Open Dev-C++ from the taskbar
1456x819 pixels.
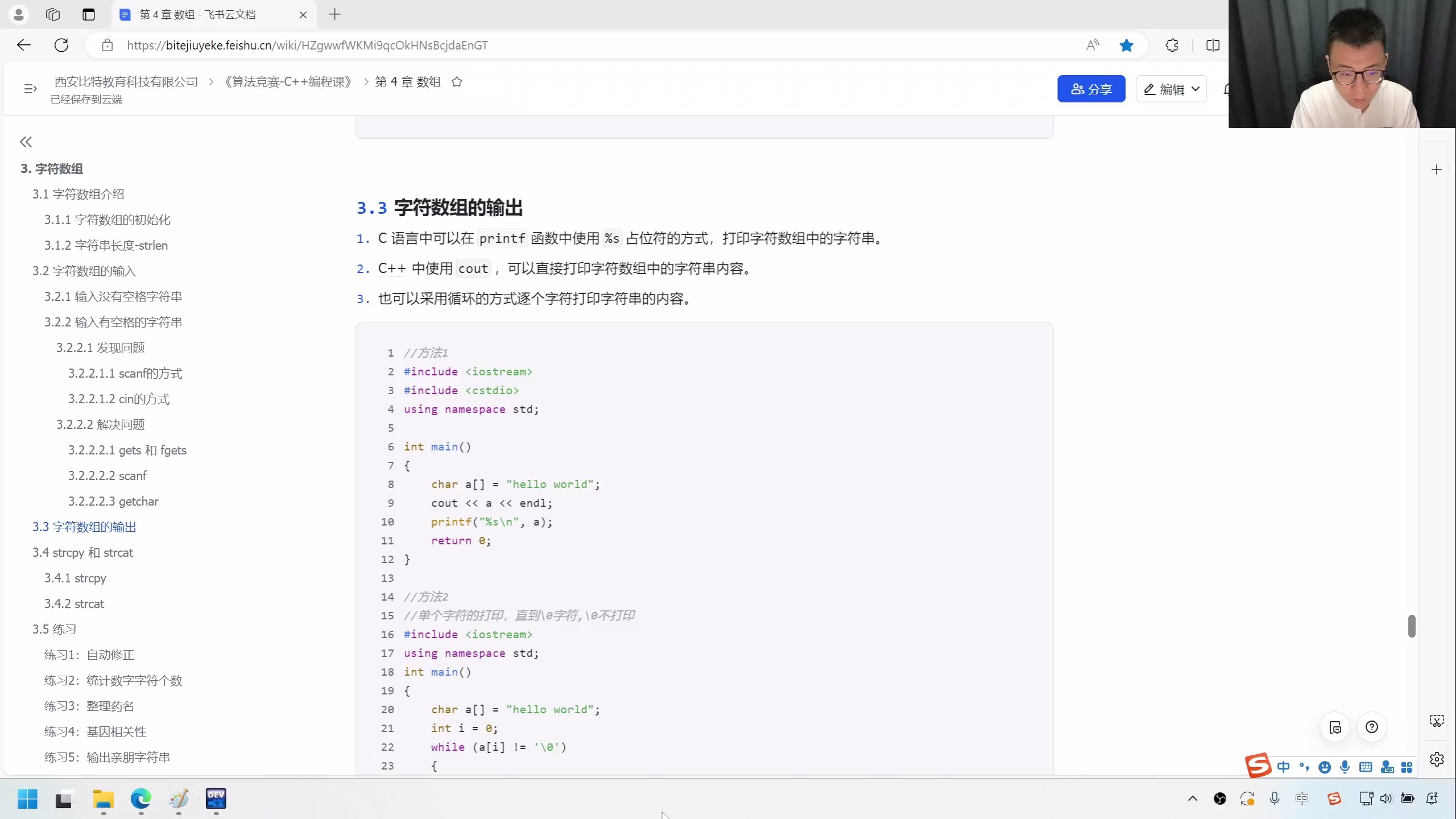coord(216,799)
